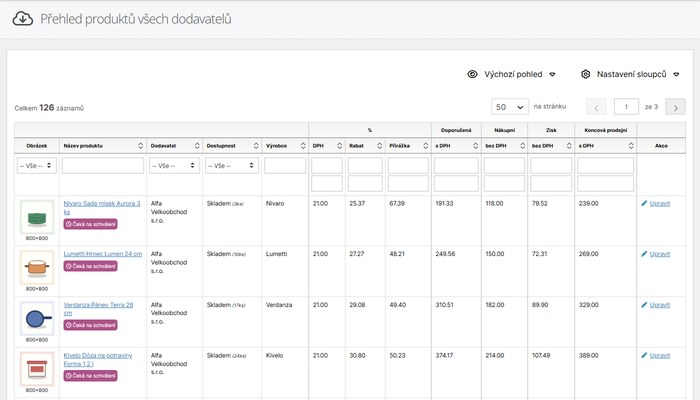The image size is (700, 400).
Task: Click Čeká na schválení badge for Nivaro
Action: click(90, 224)
